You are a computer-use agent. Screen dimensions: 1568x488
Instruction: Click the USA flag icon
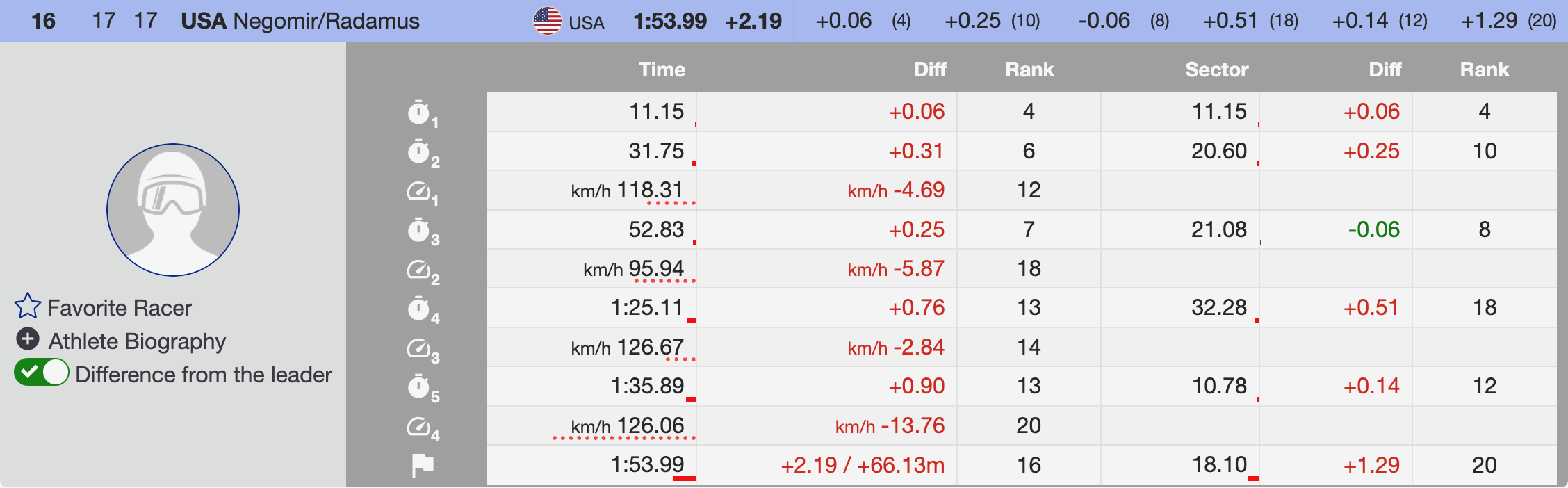click(x=547, y=21)
